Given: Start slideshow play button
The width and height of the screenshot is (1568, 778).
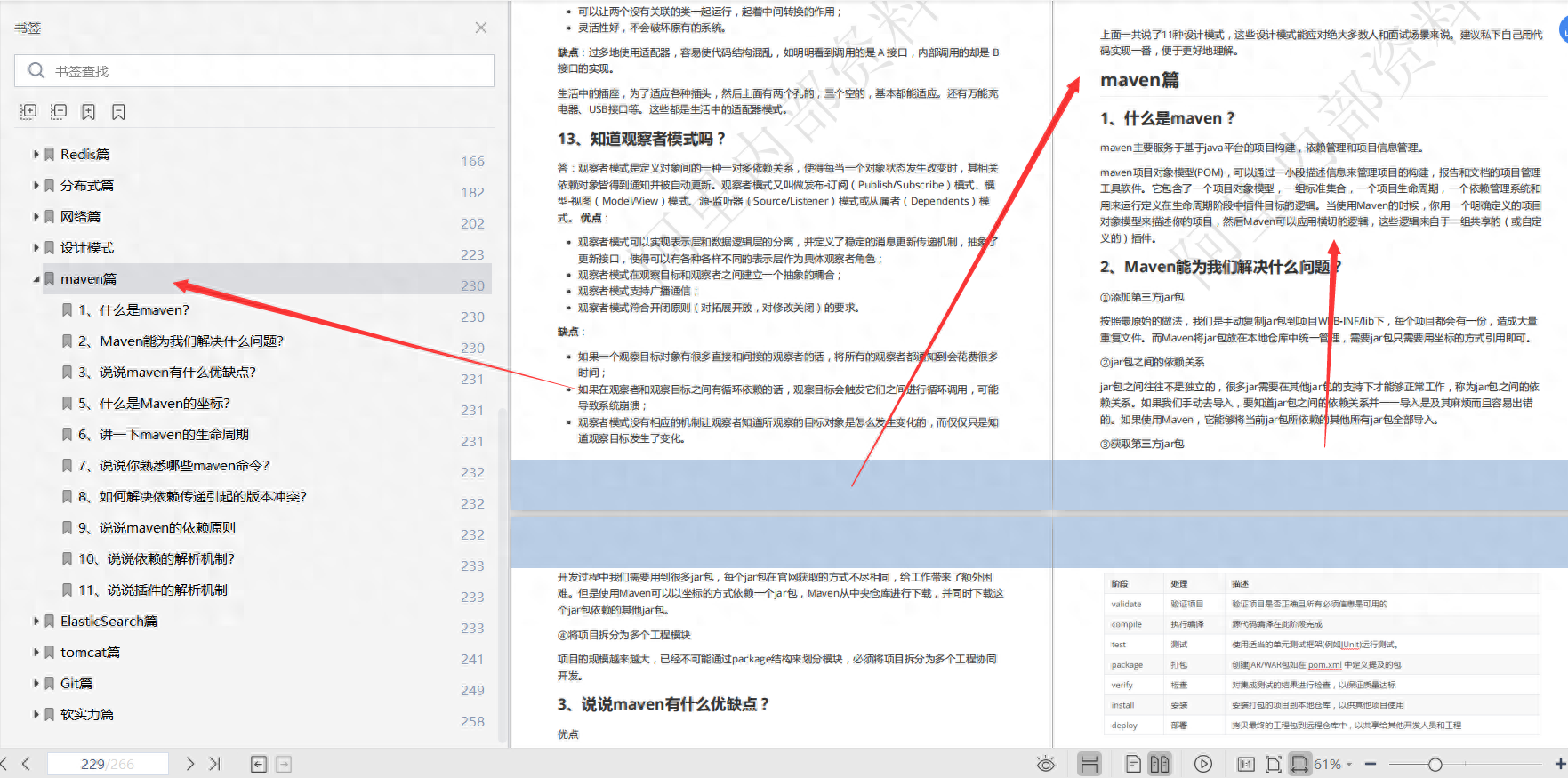Looking at the screenshot, I should point(1203,764).
